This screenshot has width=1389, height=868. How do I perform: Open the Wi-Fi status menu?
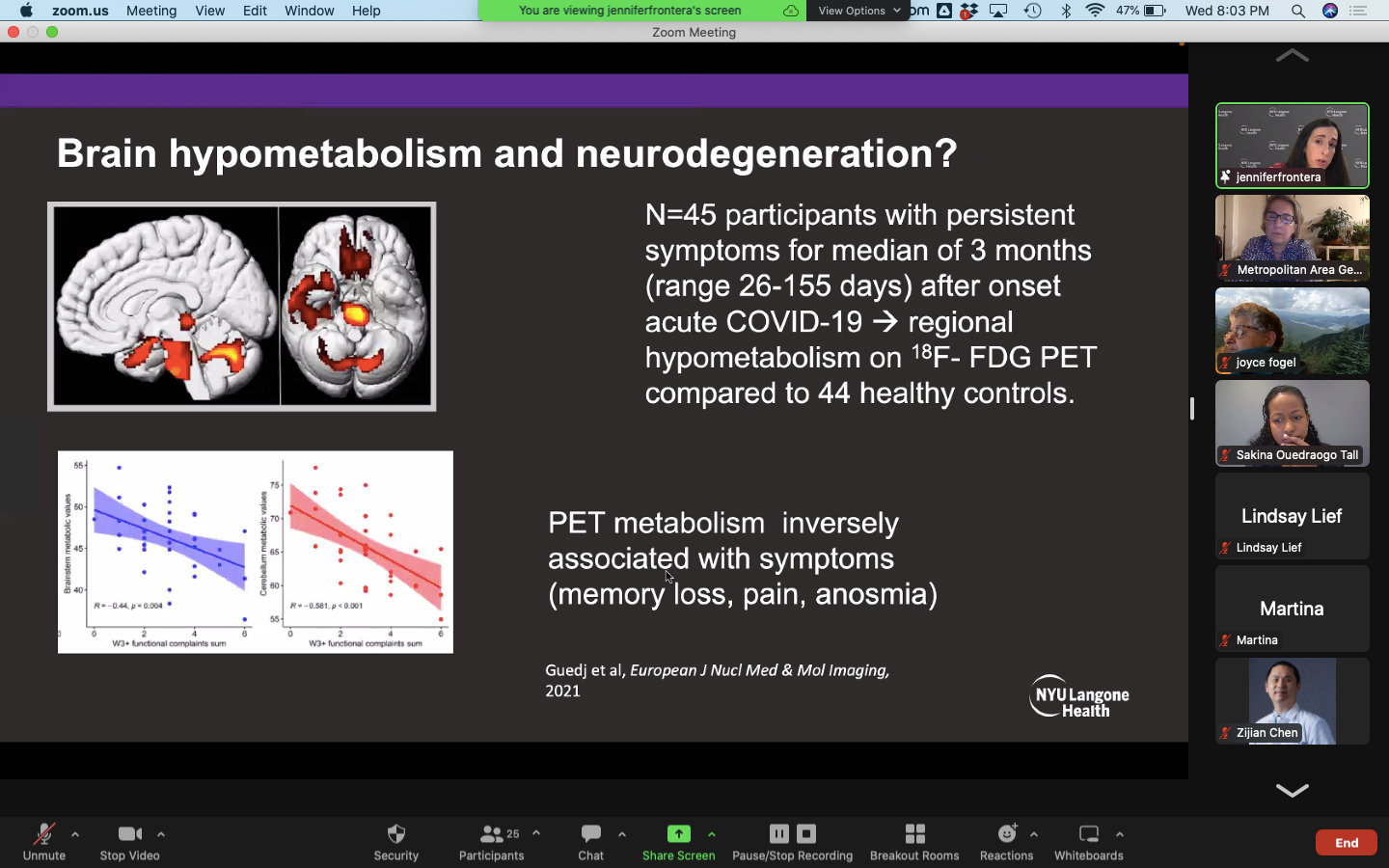point(1095,11)
